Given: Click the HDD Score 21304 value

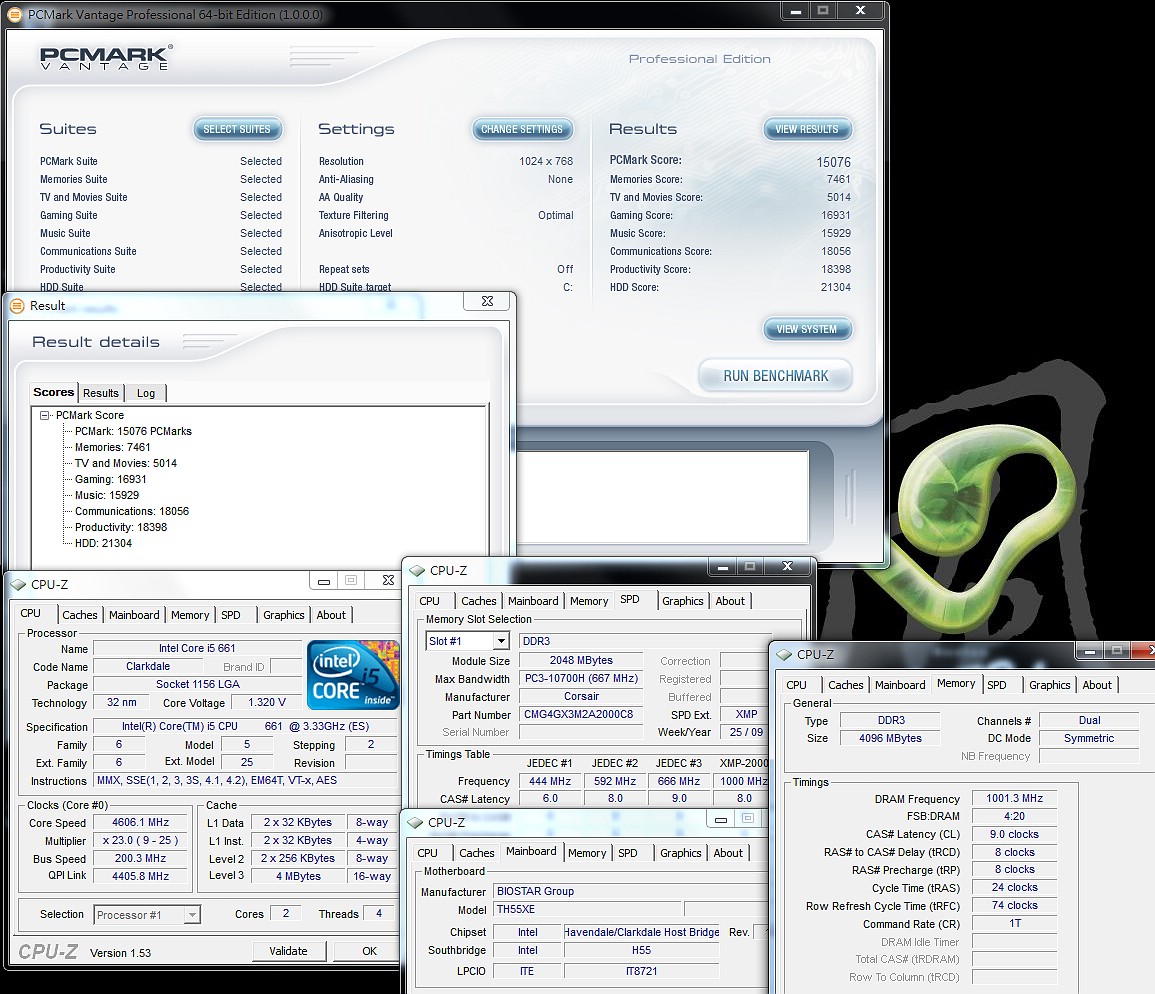Looking at the screenshot, I should (836, 287).
